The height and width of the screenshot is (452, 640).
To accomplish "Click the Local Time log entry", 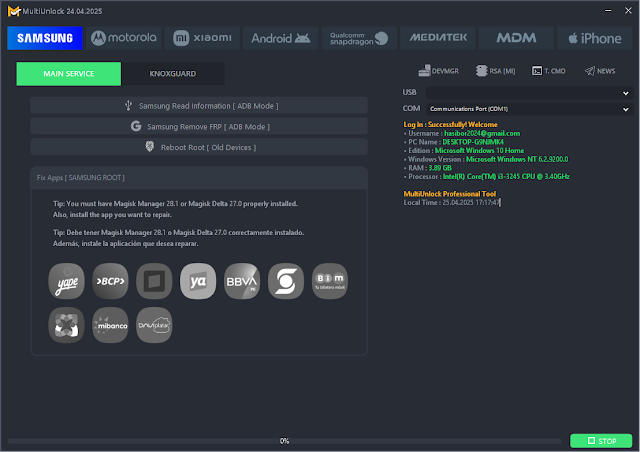I will click(x=451, y=203).
